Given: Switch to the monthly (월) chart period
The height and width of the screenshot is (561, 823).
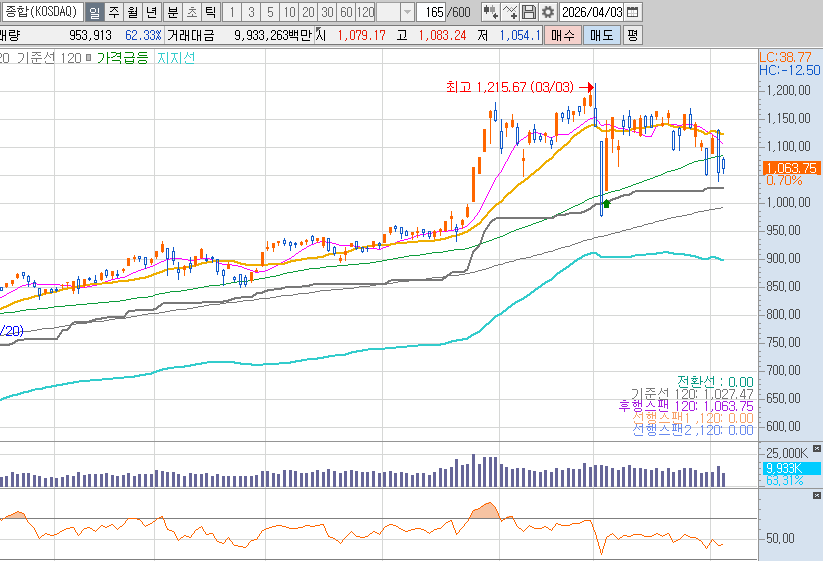Looking at the screenshot, I should [133, 12].
